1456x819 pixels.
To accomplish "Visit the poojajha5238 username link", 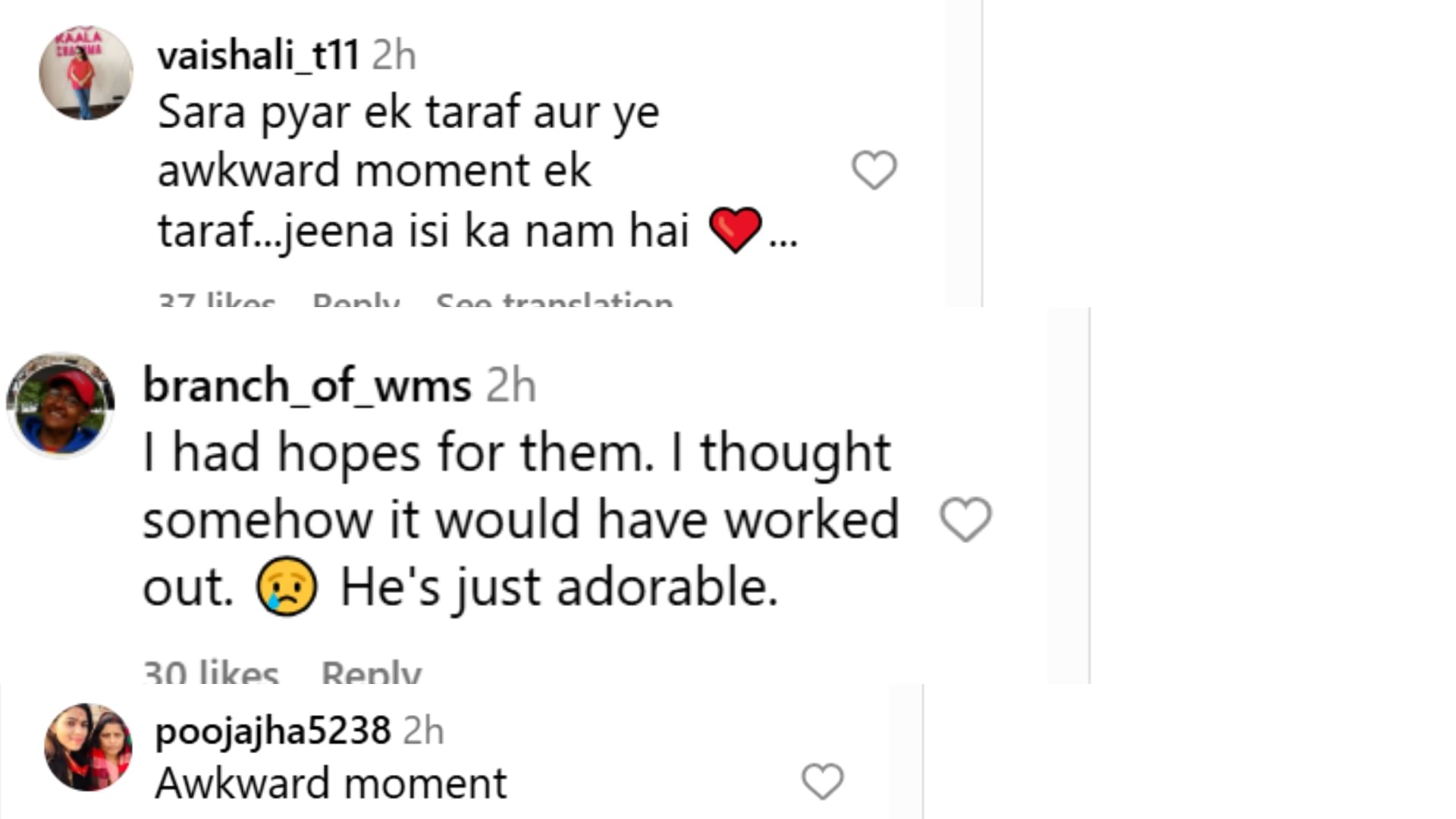I will click(273, 731).
